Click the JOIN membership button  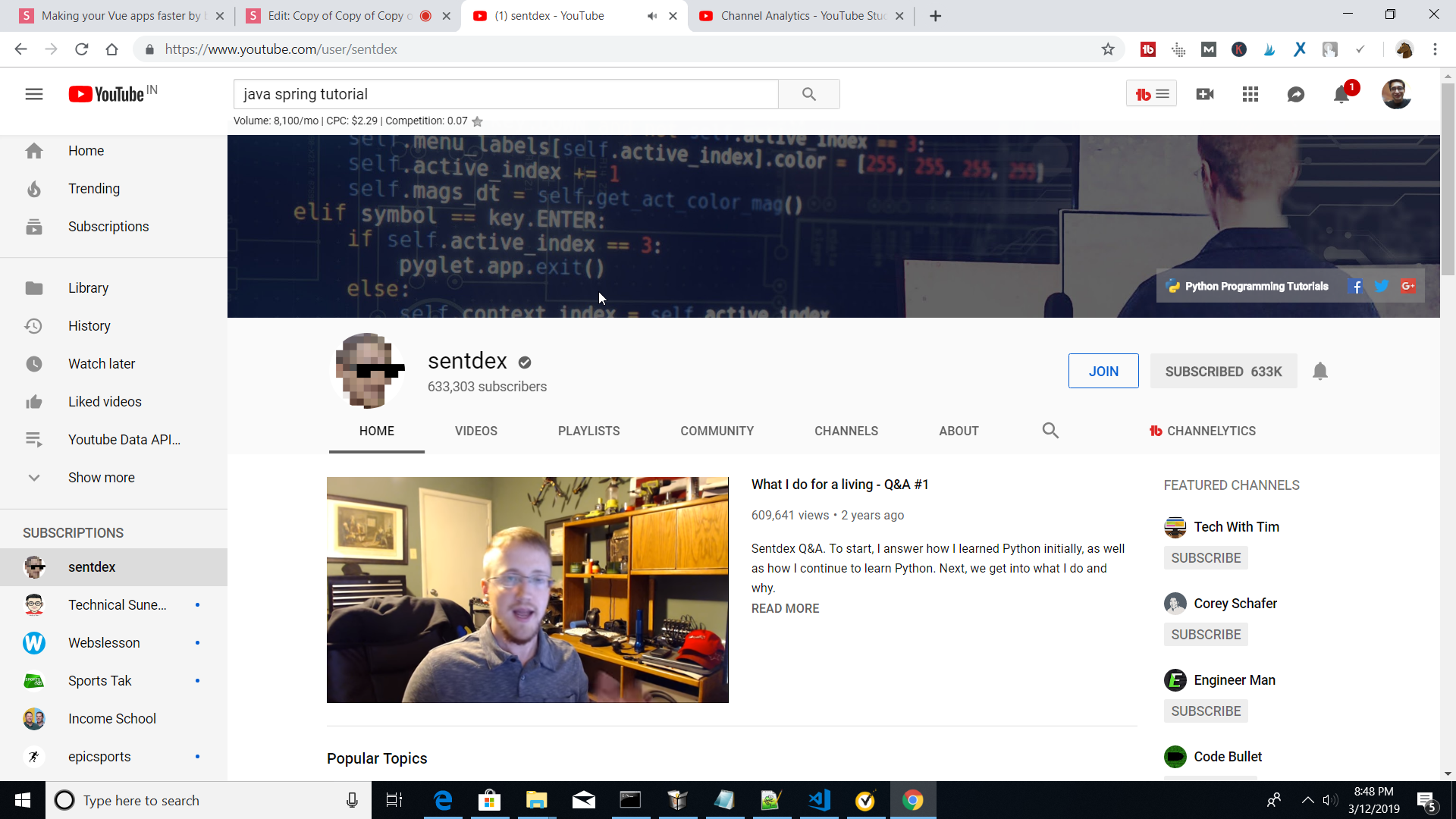(x=1103, y=371)
